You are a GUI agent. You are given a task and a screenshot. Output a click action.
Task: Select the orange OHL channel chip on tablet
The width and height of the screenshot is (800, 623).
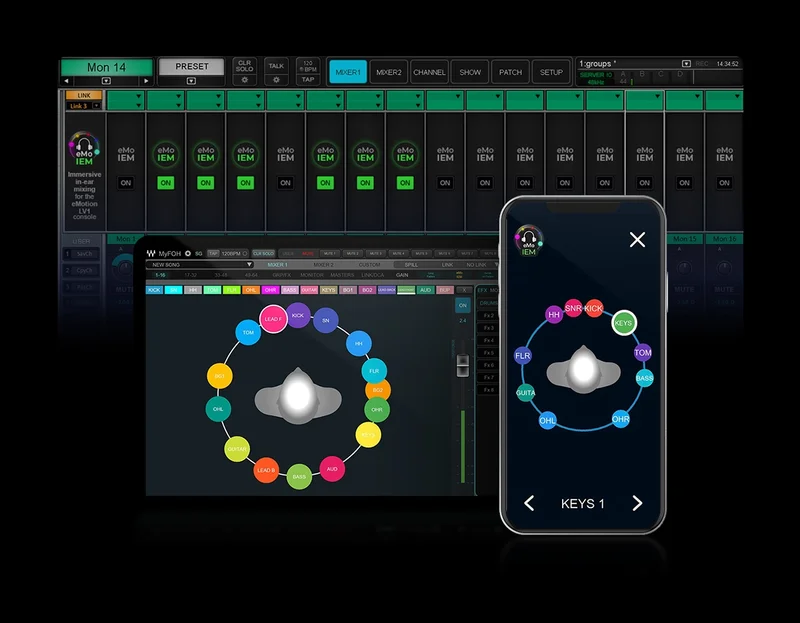pos(251,290)
